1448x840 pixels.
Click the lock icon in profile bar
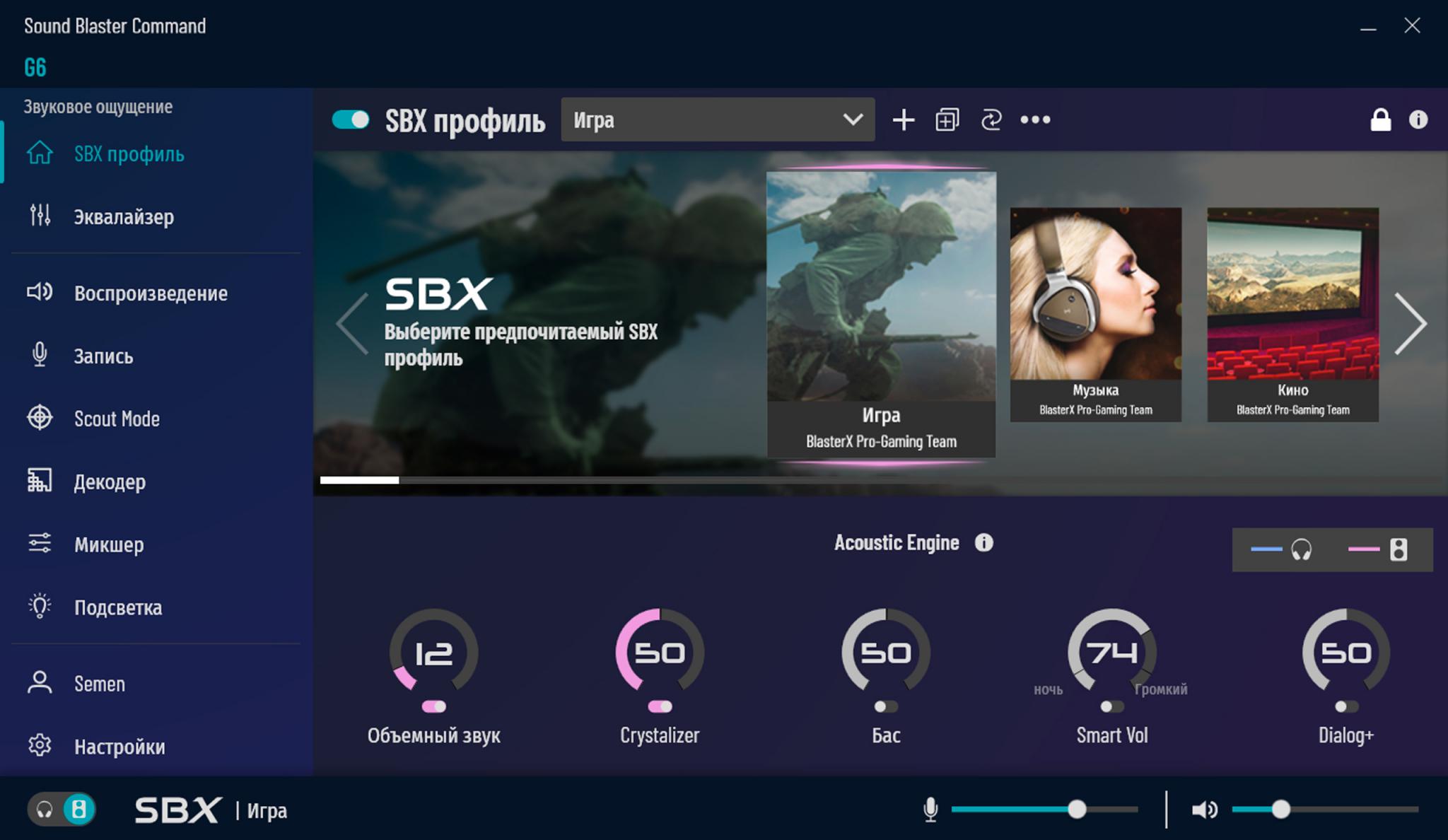point(1380,120)
